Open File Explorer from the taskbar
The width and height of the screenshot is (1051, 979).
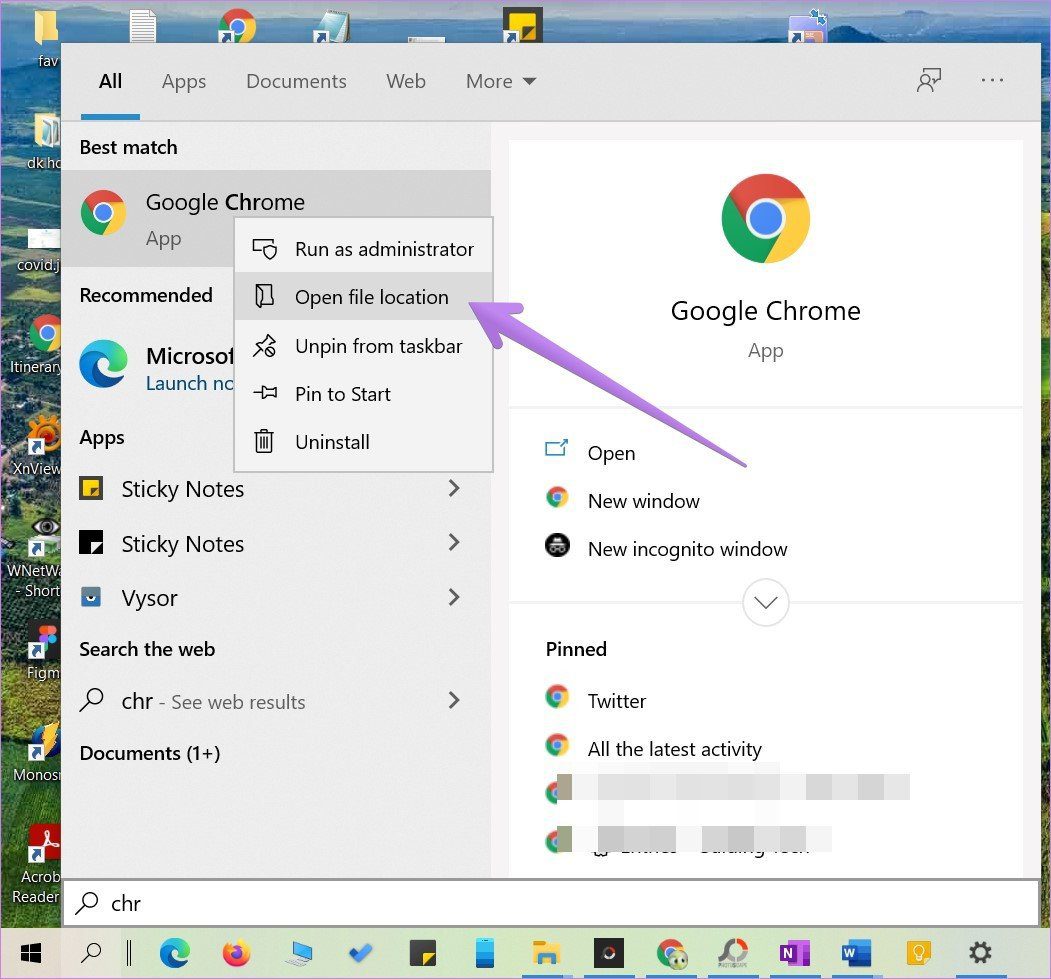[546, 952]
